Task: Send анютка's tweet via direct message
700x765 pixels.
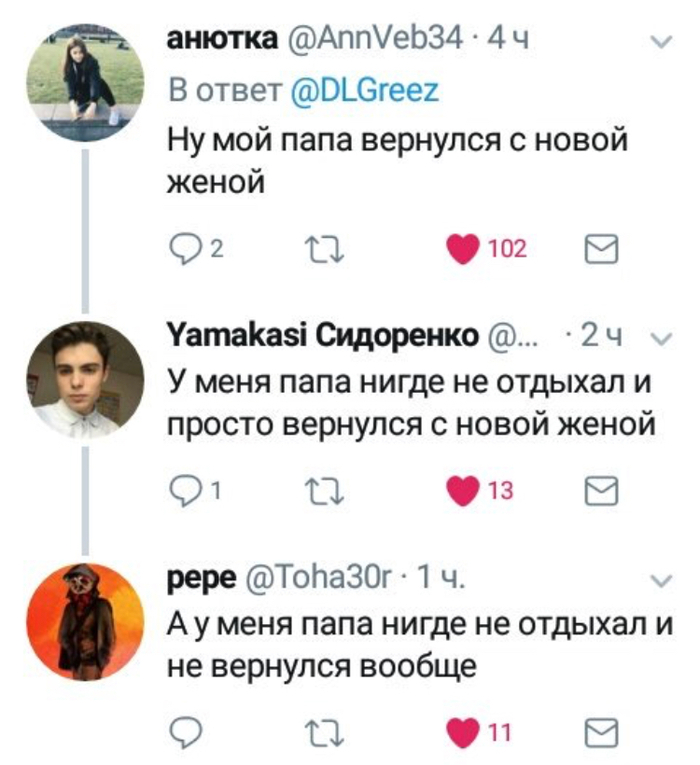Action: [602, 249]
